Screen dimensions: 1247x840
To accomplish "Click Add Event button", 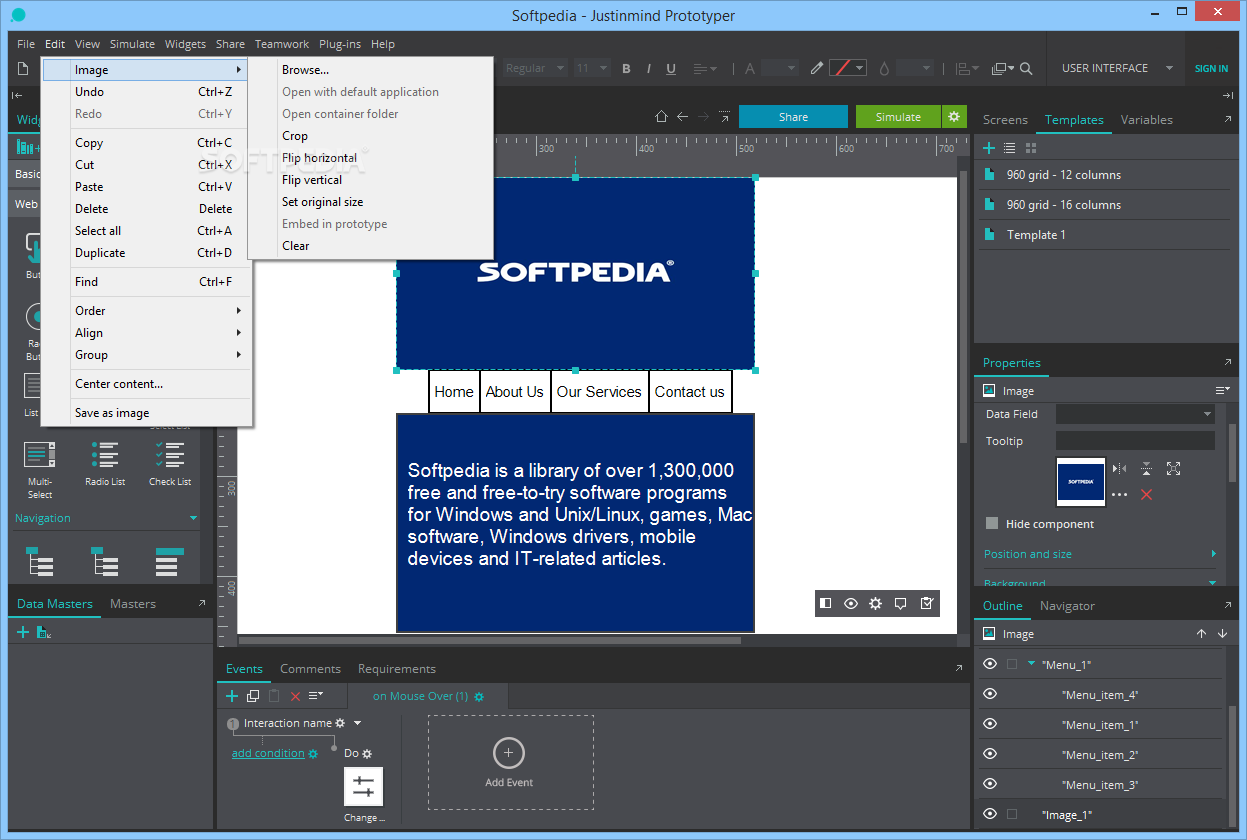I will [x=509, y=763].
